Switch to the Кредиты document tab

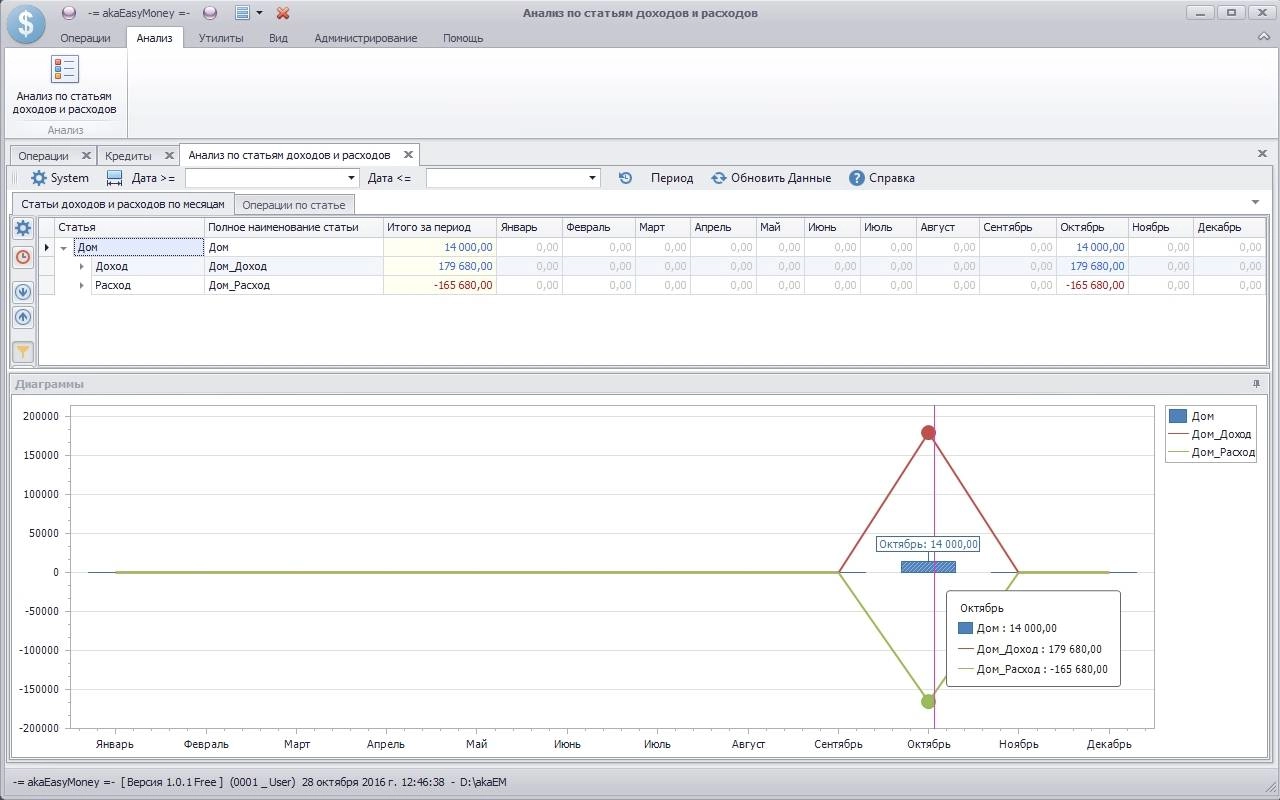click(128, 156)
